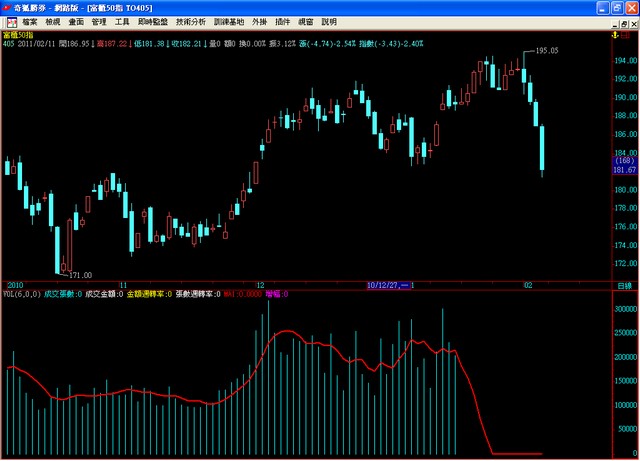Click the 富櫃50指 stock name label
The width and height of the screenshot is (640, 461).
pyautogui.click(x=17, y=33)
